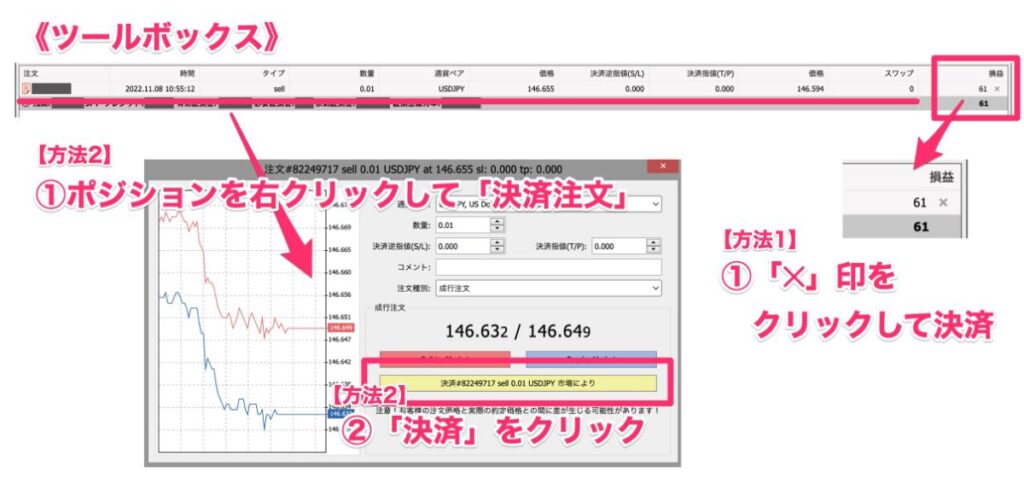
Task: Adjust the 数量 volume stepper arrows
Action: pos(497,224)
